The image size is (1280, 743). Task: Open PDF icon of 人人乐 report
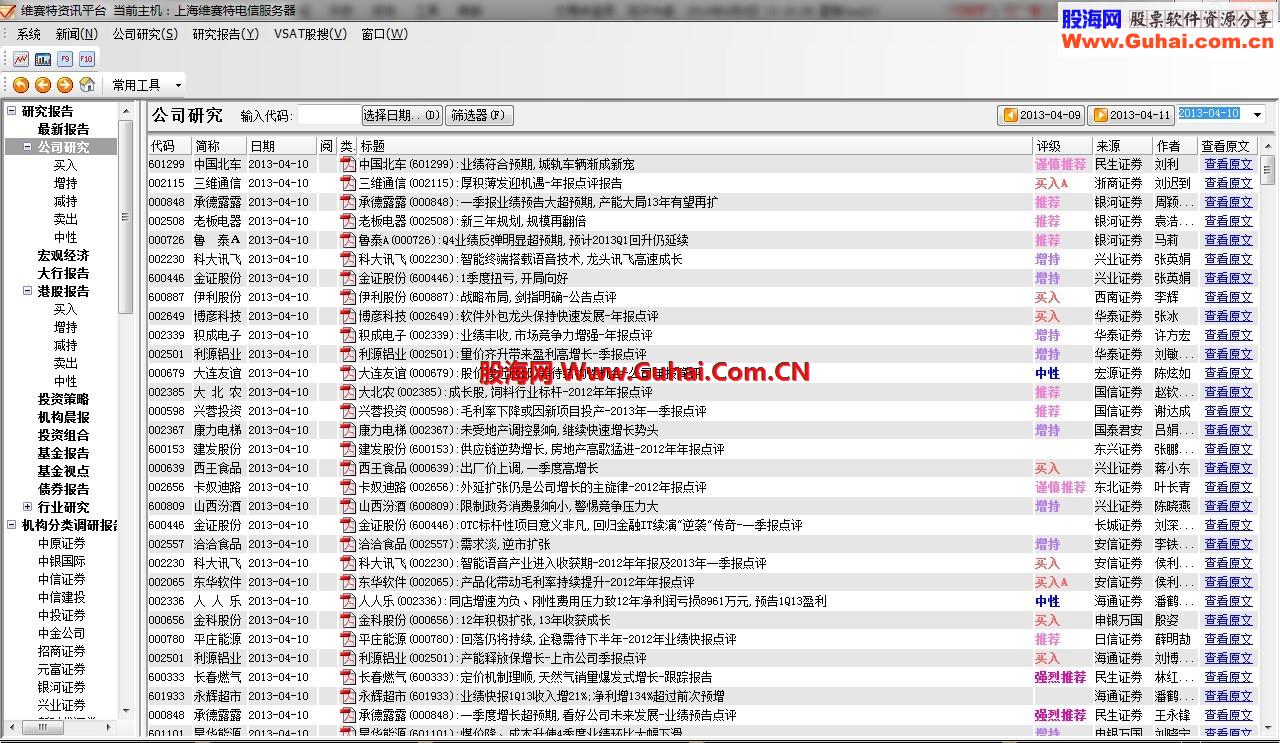pyautogui.click(x=348, y=601)
